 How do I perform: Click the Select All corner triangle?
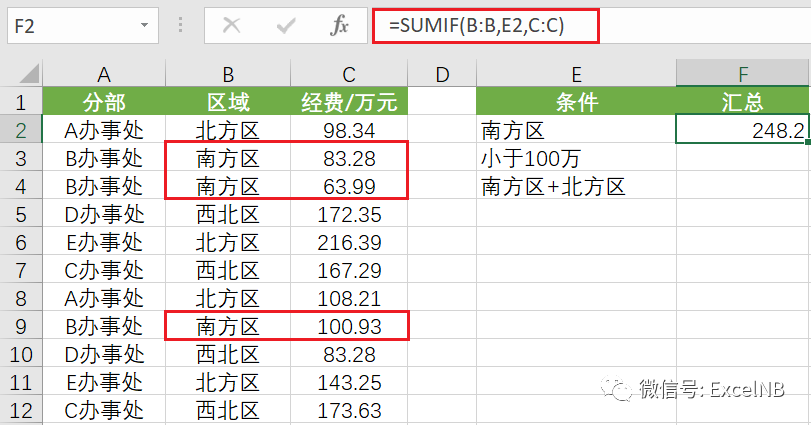click(29, 74)
